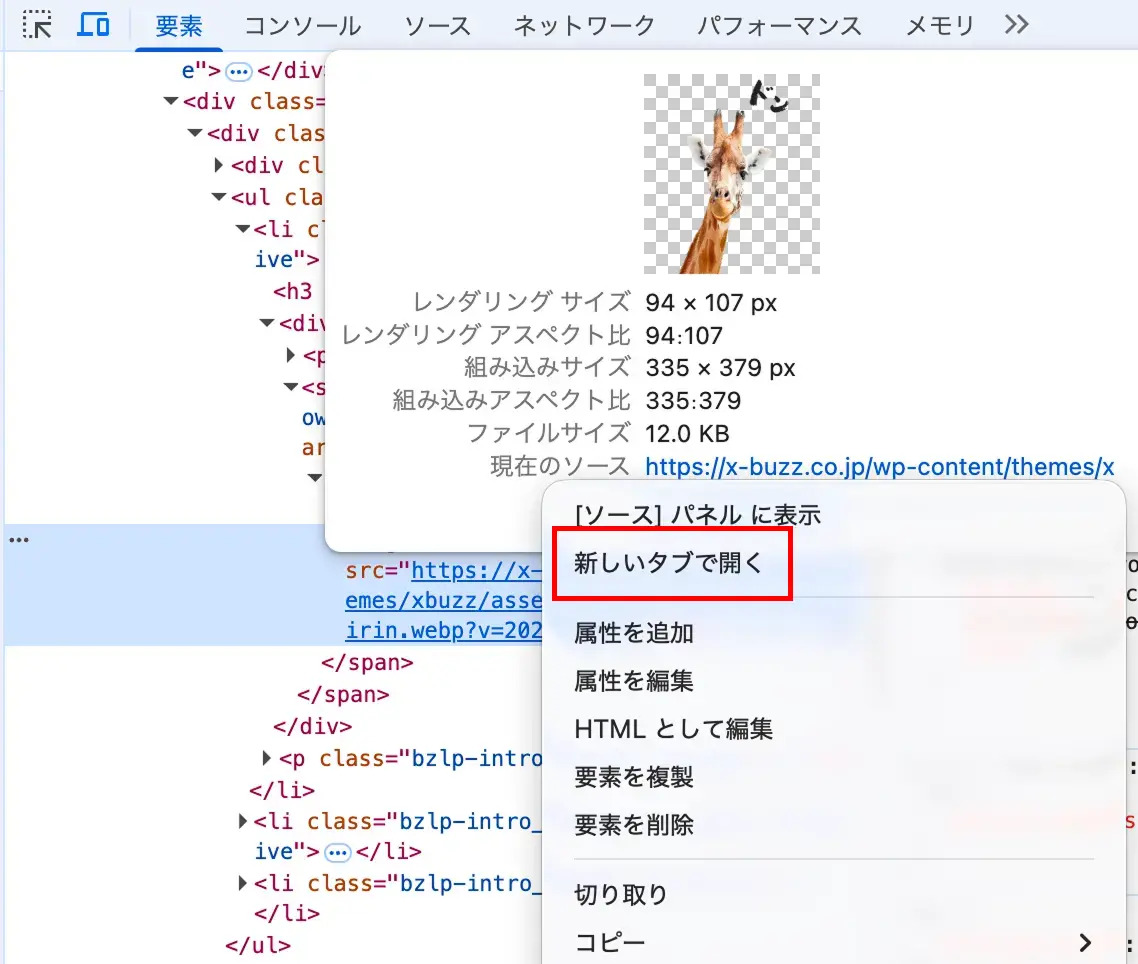The image size is (1138, 964).
Task: Choose 属性を編集 menu entry
Action: 634,681
